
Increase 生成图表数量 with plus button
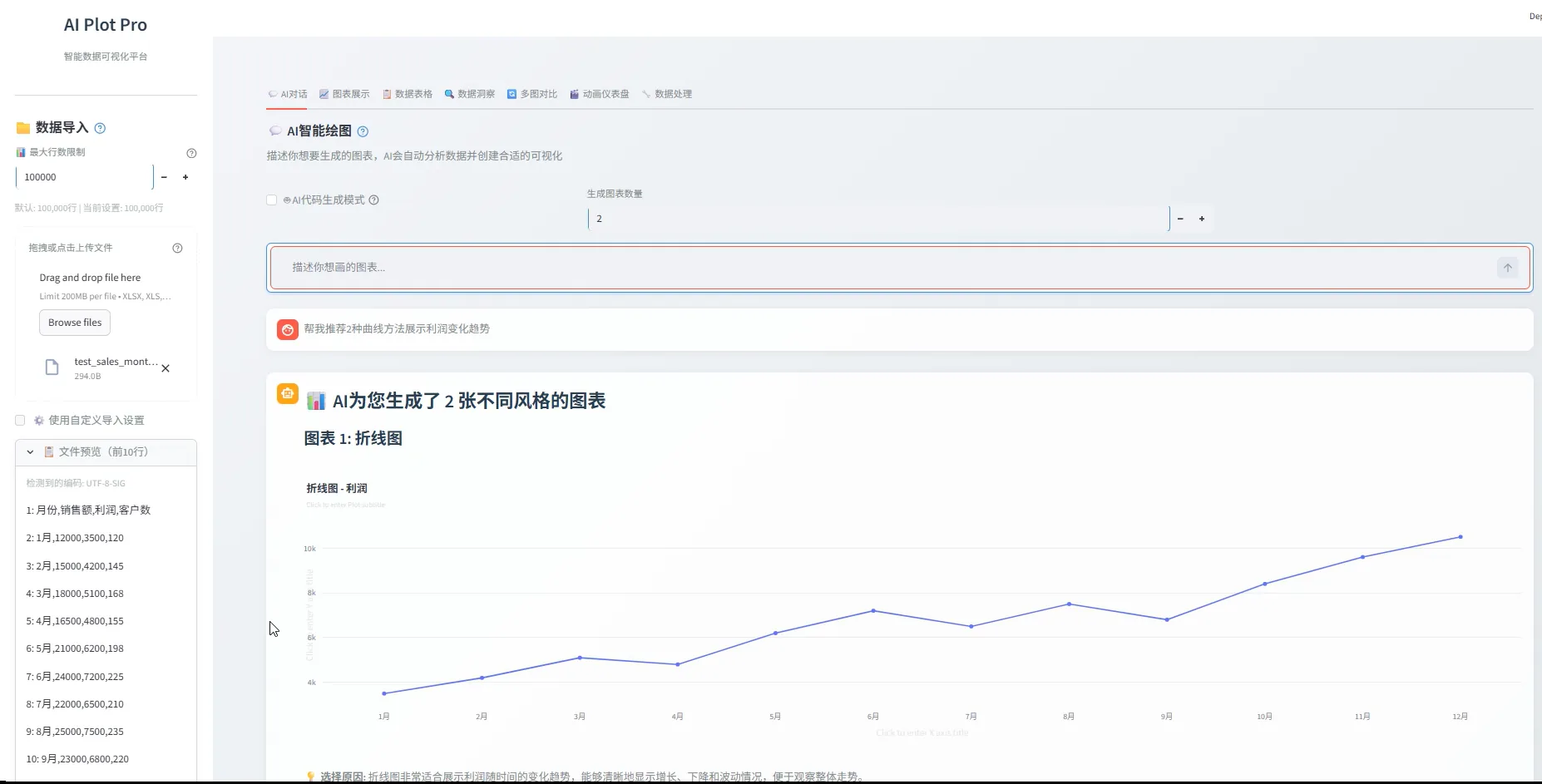point(1202,219)
